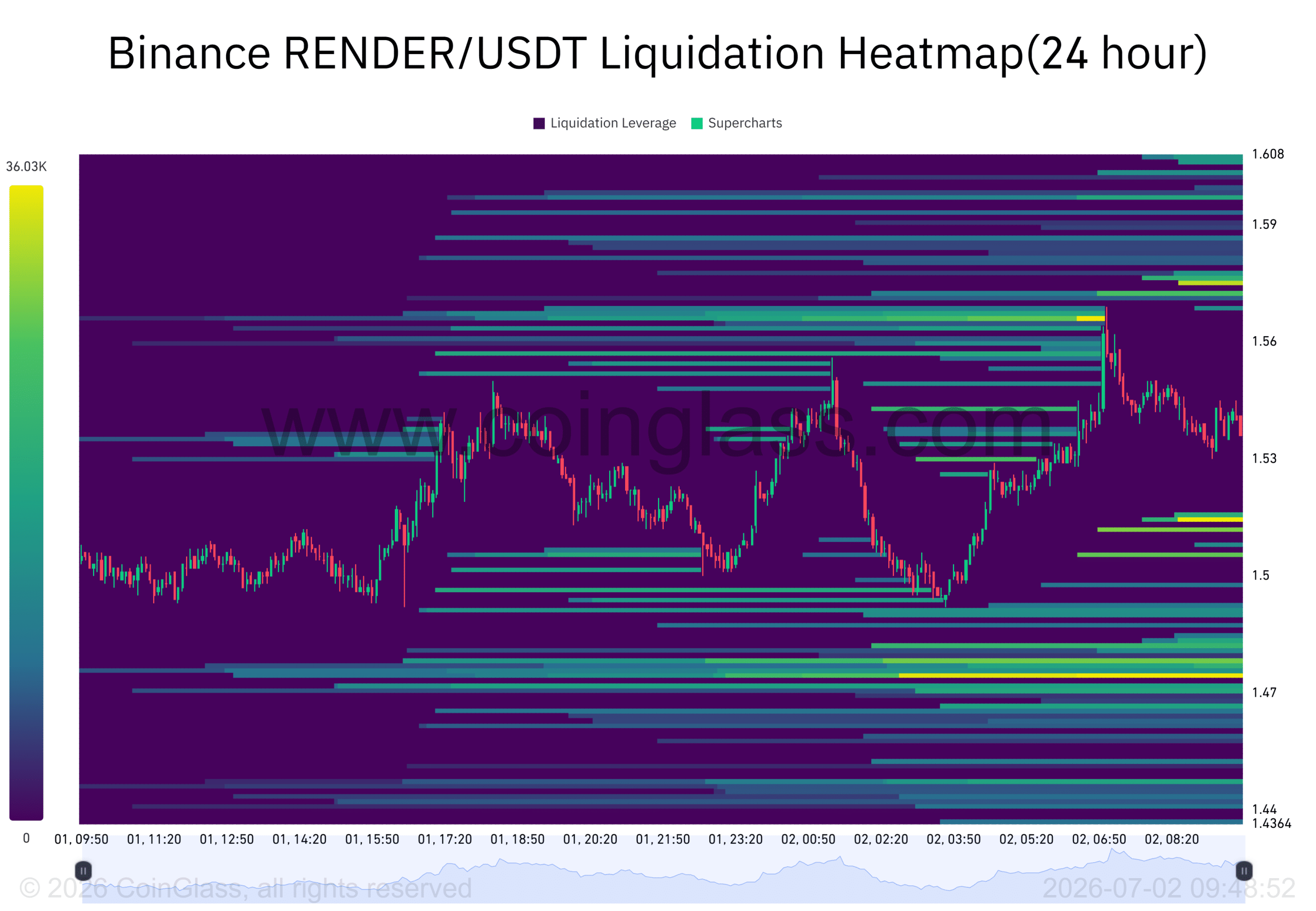Click the 02, 02:20 time axis label
The width and height of the screenshot is (1316, 911).
point(881,840)
